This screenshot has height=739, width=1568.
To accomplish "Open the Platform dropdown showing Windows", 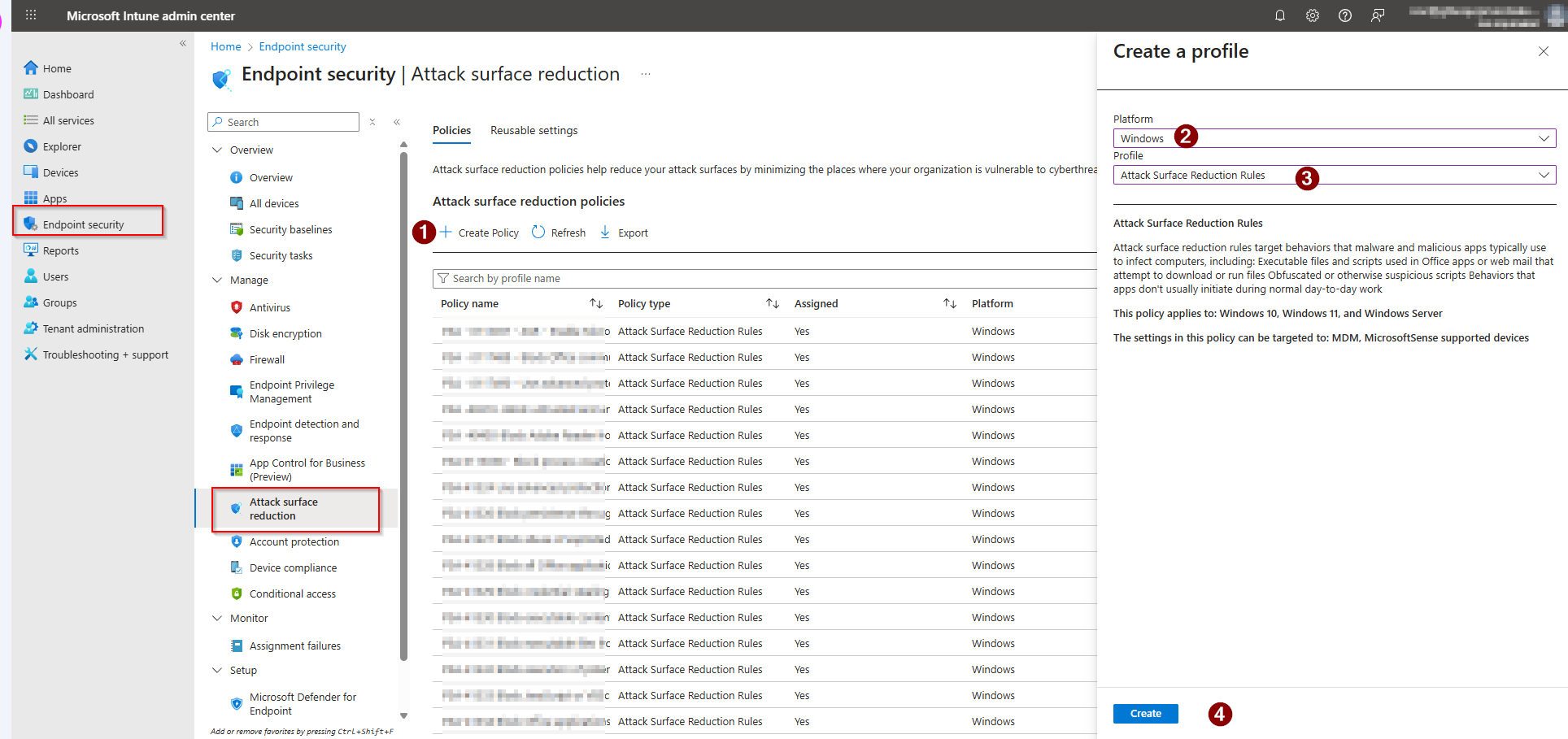I will point(1335,138).
